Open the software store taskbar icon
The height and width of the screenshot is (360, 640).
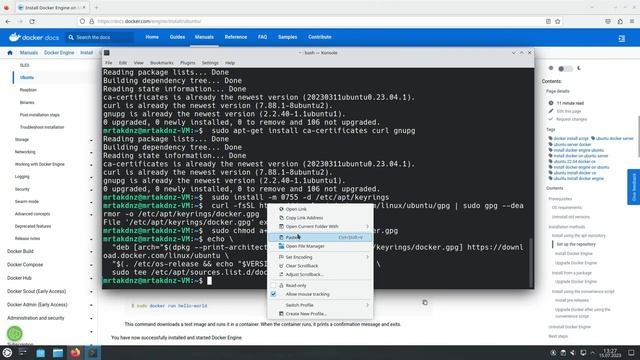40,353
